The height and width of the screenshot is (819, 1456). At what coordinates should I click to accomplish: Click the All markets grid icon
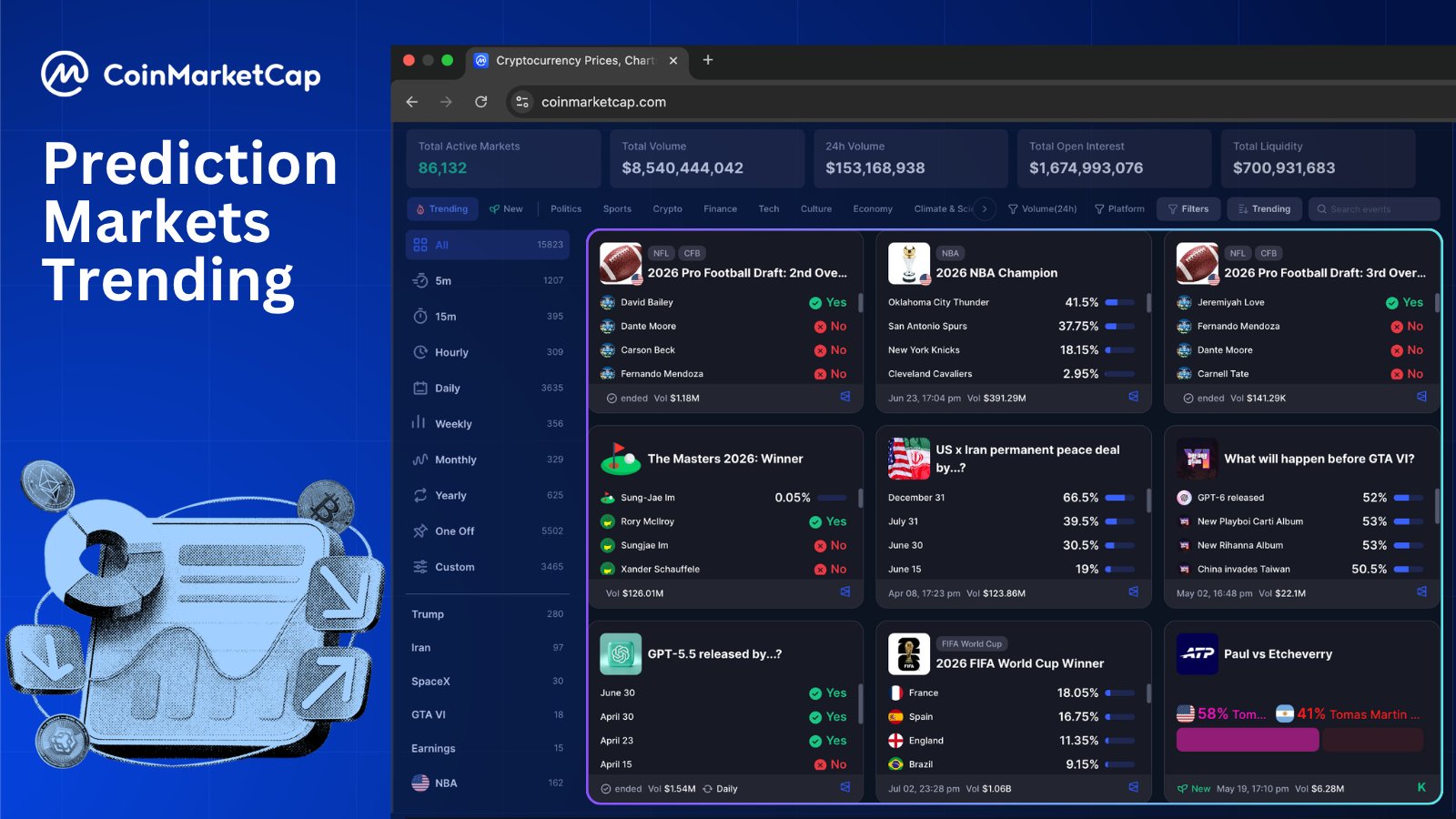(420, 245)
